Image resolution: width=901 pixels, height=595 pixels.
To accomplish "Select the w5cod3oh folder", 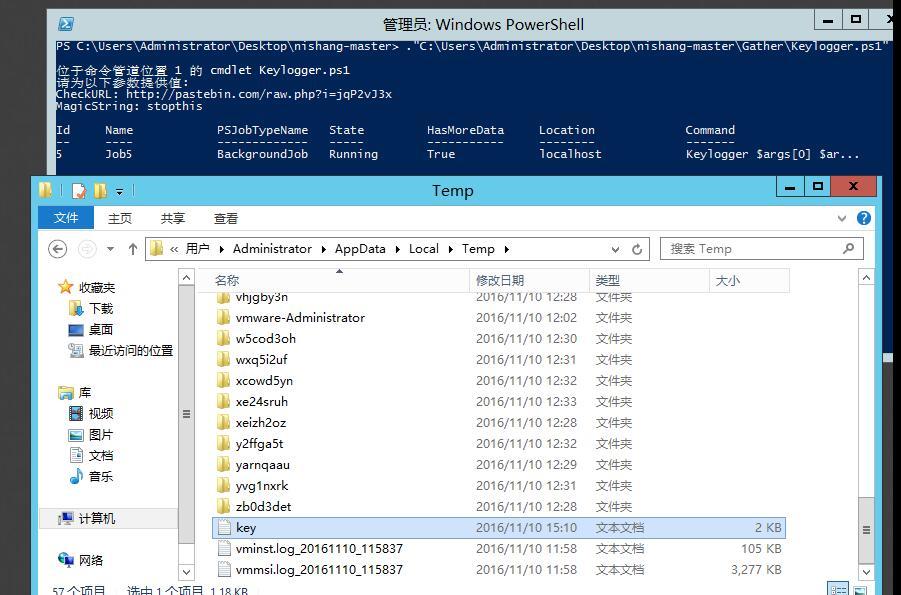I will click(x=499, y=339).
